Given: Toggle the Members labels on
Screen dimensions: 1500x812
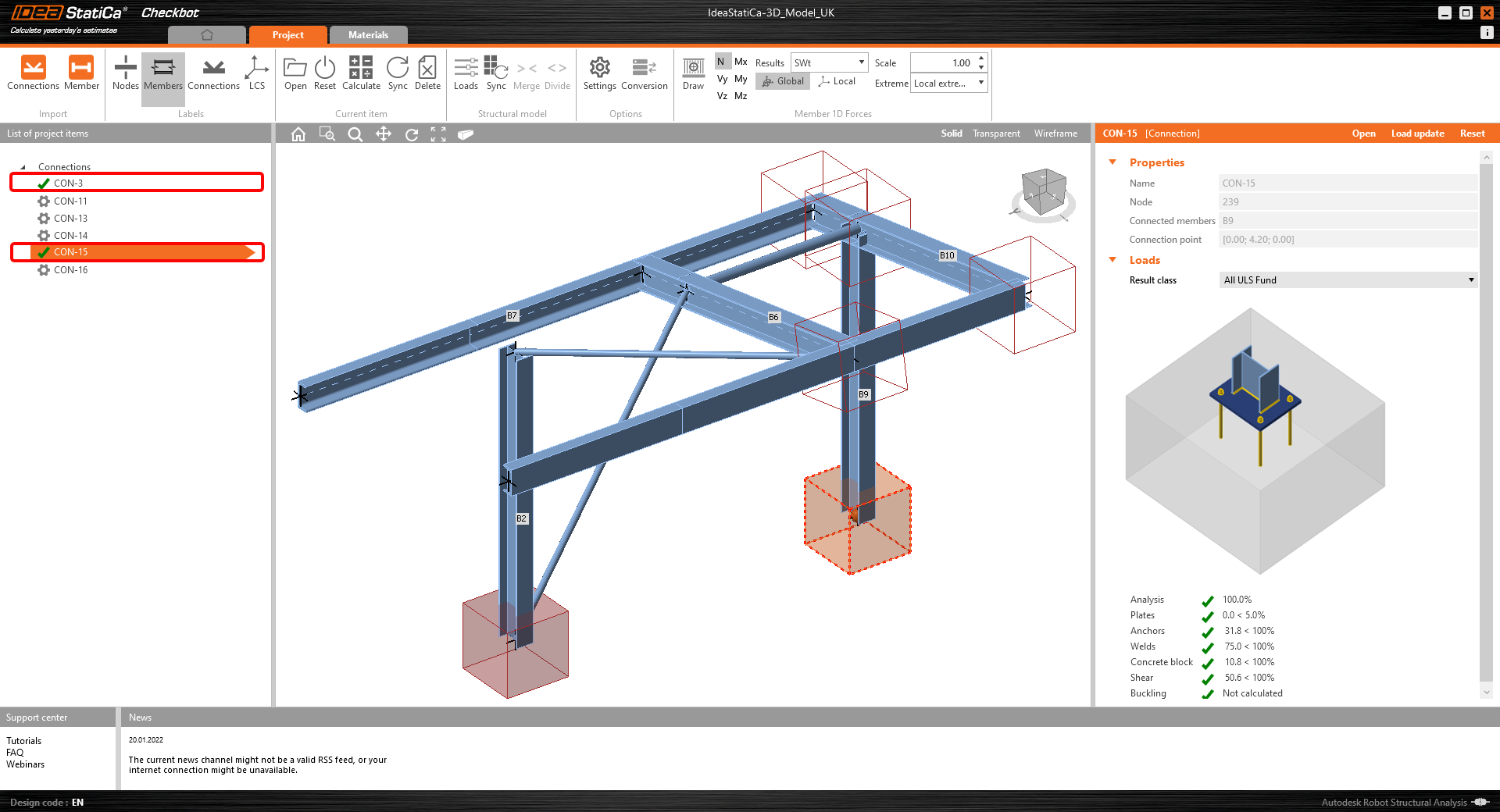Looking at the screenshot, I should pyautogui.click(x=162, y=74).
